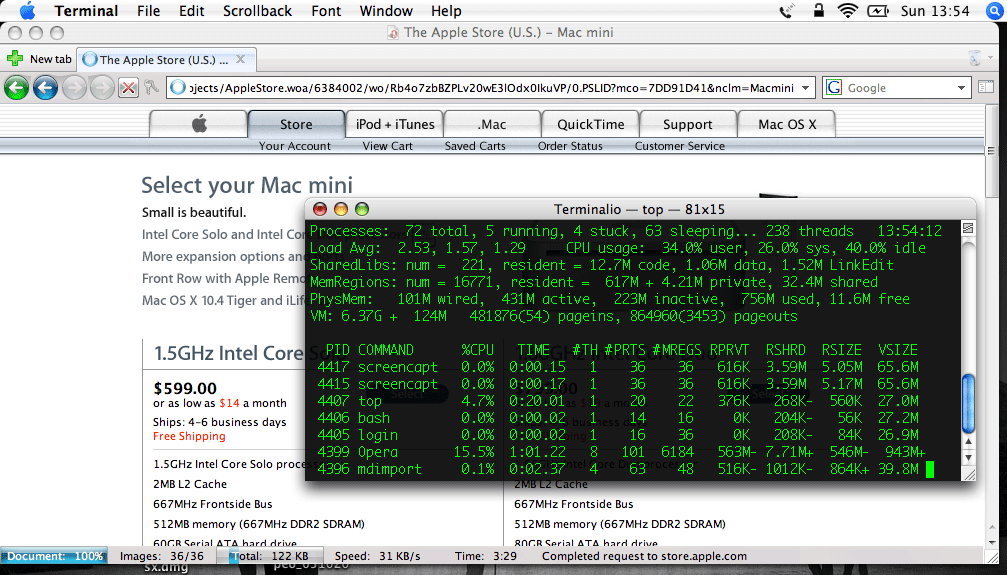Open the Google search field dropdown
Image resolution: width=1007 pixels, height=575 pixels.
(x=961, y=88)
